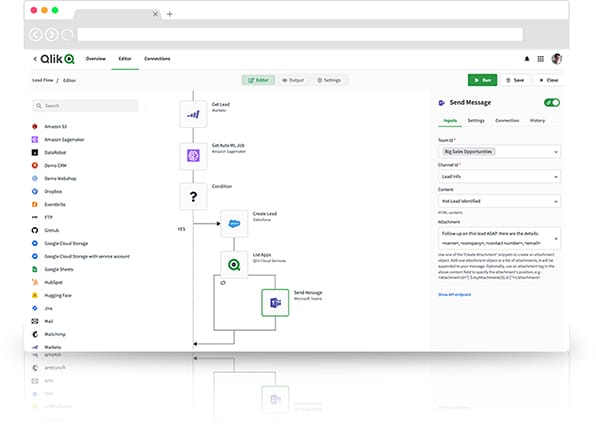Open the Content Hot Lead Identified dropdown
The height and width of the screenshot is (429, 596).
[499, 201]
